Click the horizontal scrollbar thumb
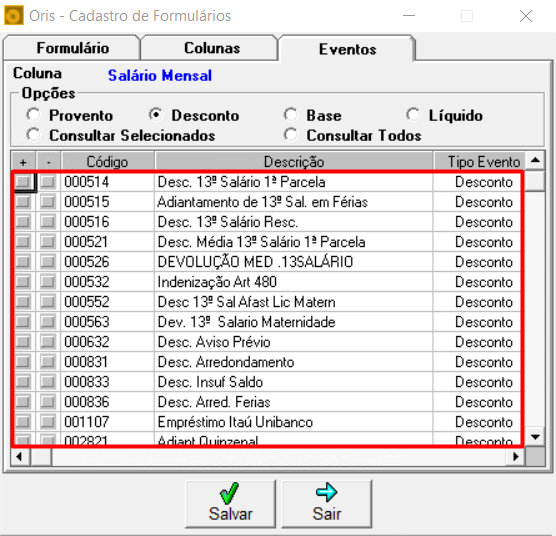 pos(41,457)
